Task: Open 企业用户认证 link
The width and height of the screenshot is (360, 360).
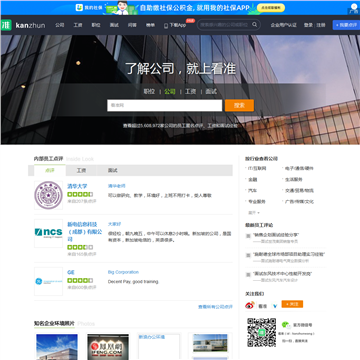Action: click(x=284, y=25)
